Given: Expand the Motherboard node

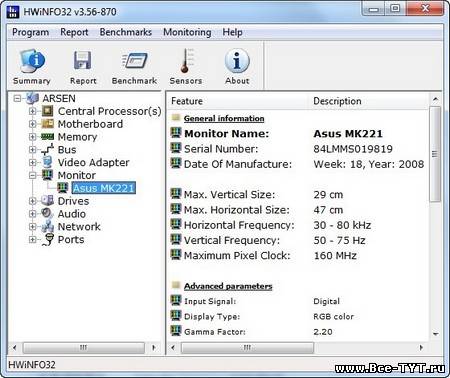Looking at the screenshot, I should (32, 124).
